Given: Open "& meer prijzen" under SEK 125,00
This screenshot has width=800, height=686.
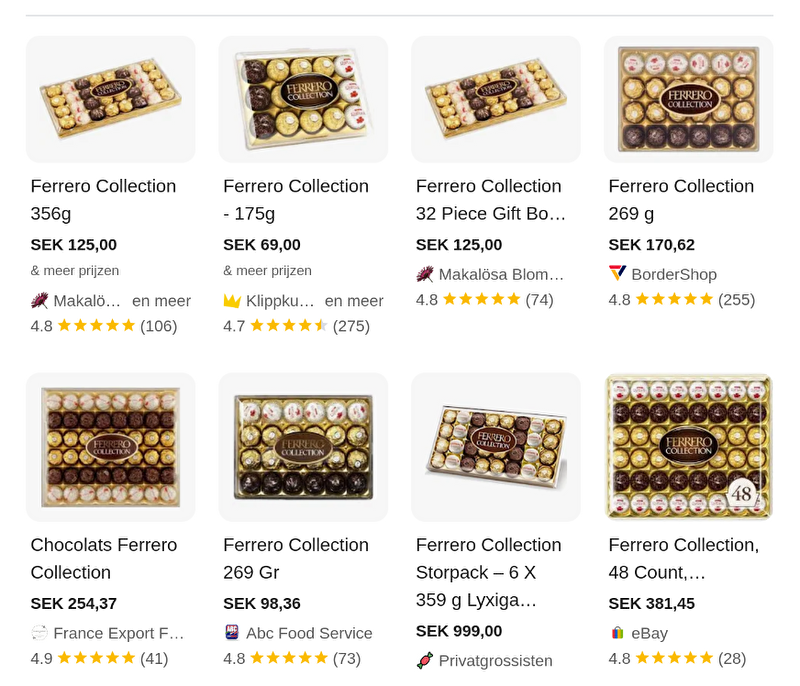Looking at the screenshot, I should (74, 270).
